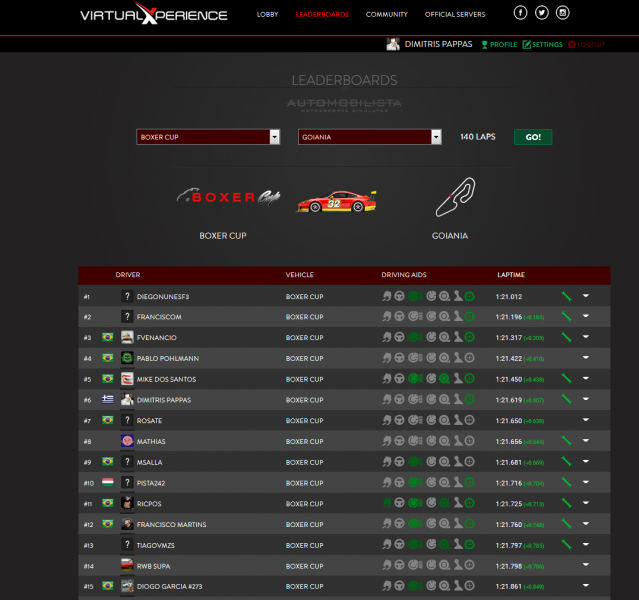Click the DIMITRIS PAPPAS username in header

(438, 44)
